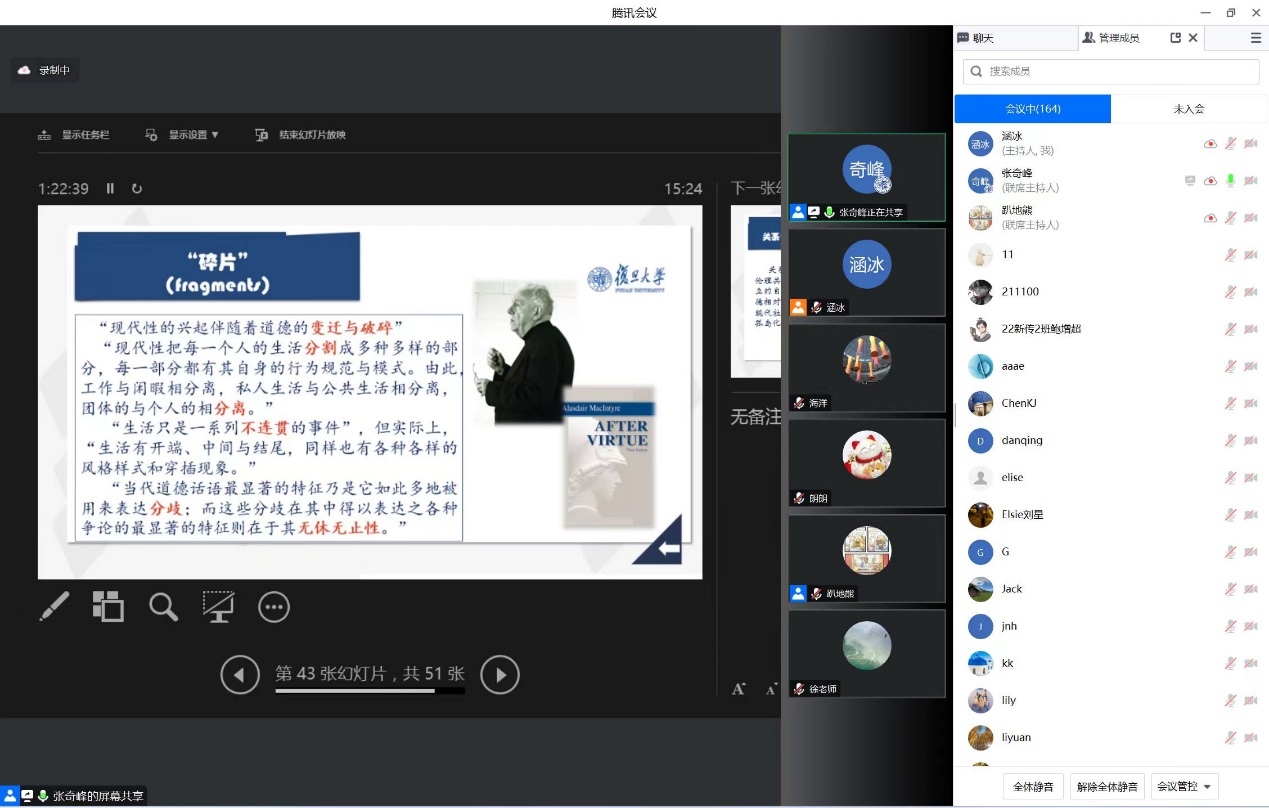
Task: Toggle muted microphone for member ChenKJ
Action: 1230,403
